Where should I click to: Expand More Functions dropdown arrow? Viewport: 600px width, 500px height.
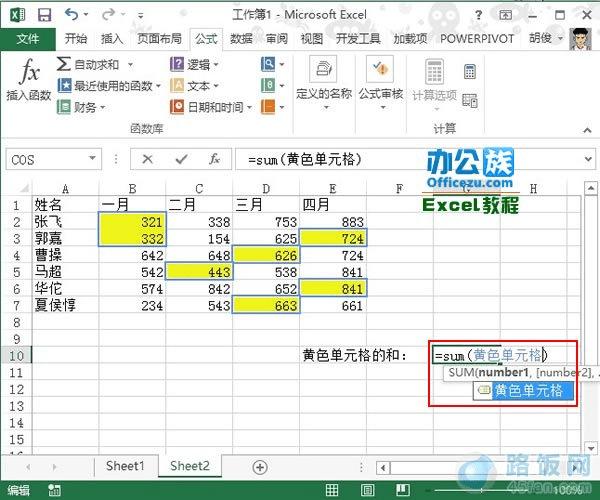tap(282, 107)
